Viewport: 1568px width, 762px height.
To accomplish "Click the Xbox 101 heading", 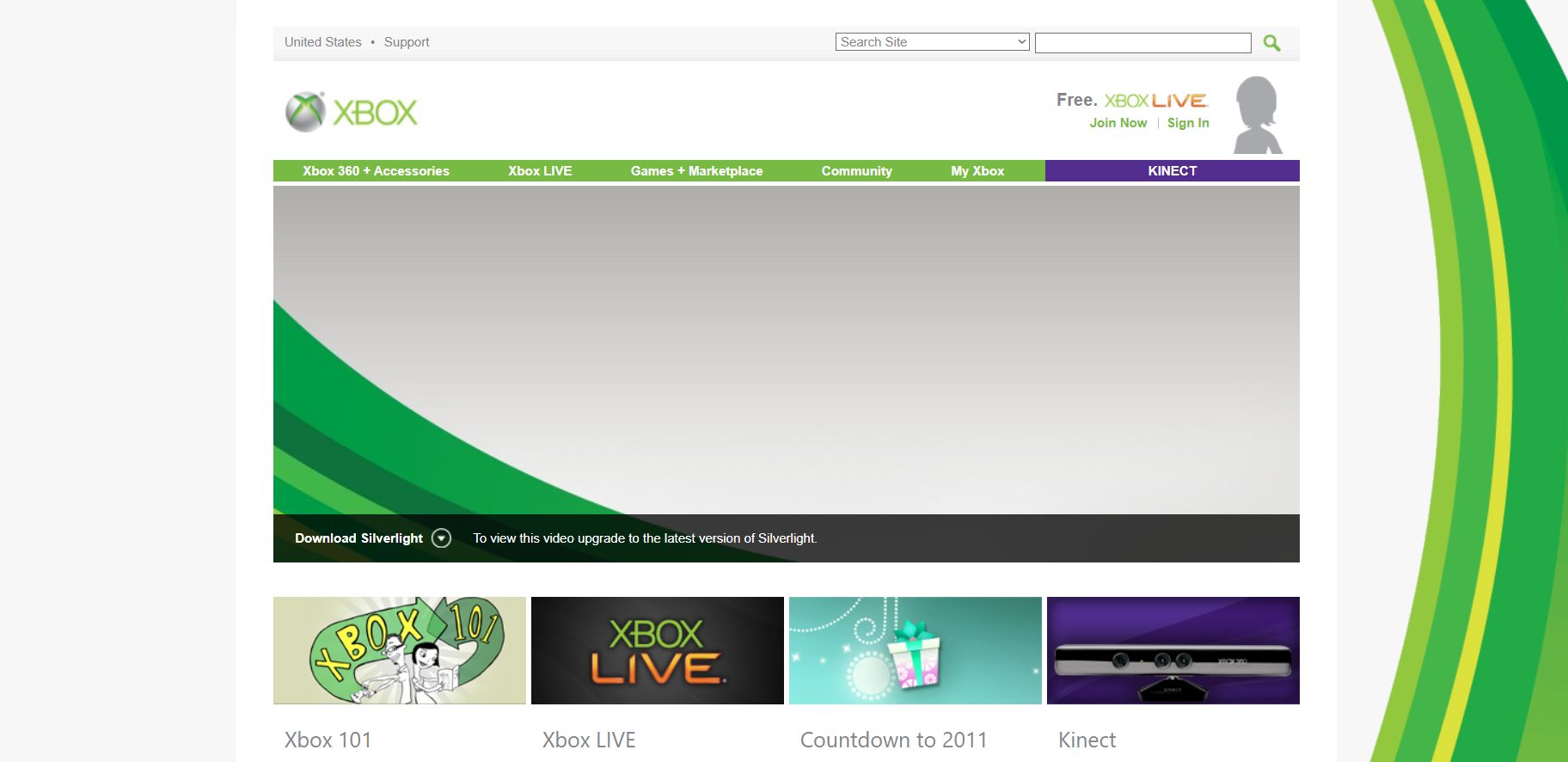I will pos(328,740).
